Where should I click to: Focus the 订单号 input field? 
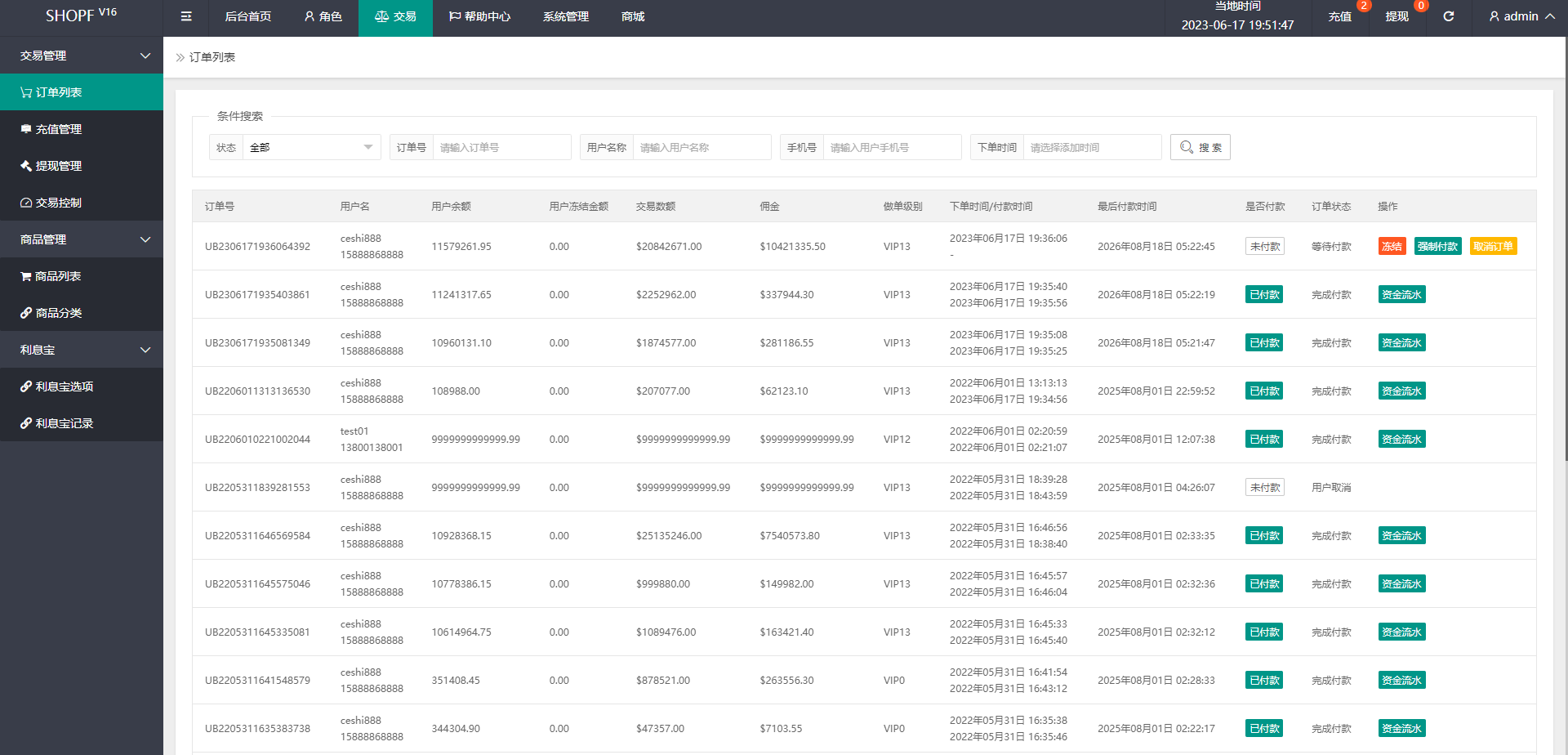pyautogui.click(x=501, y=147)
